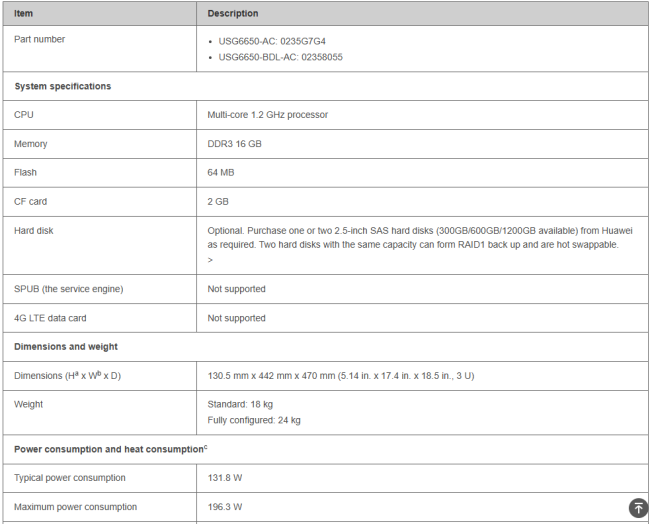Select the CF card '2 GB' value
Viewport: 650px width, 524px height.
[218, 202]
